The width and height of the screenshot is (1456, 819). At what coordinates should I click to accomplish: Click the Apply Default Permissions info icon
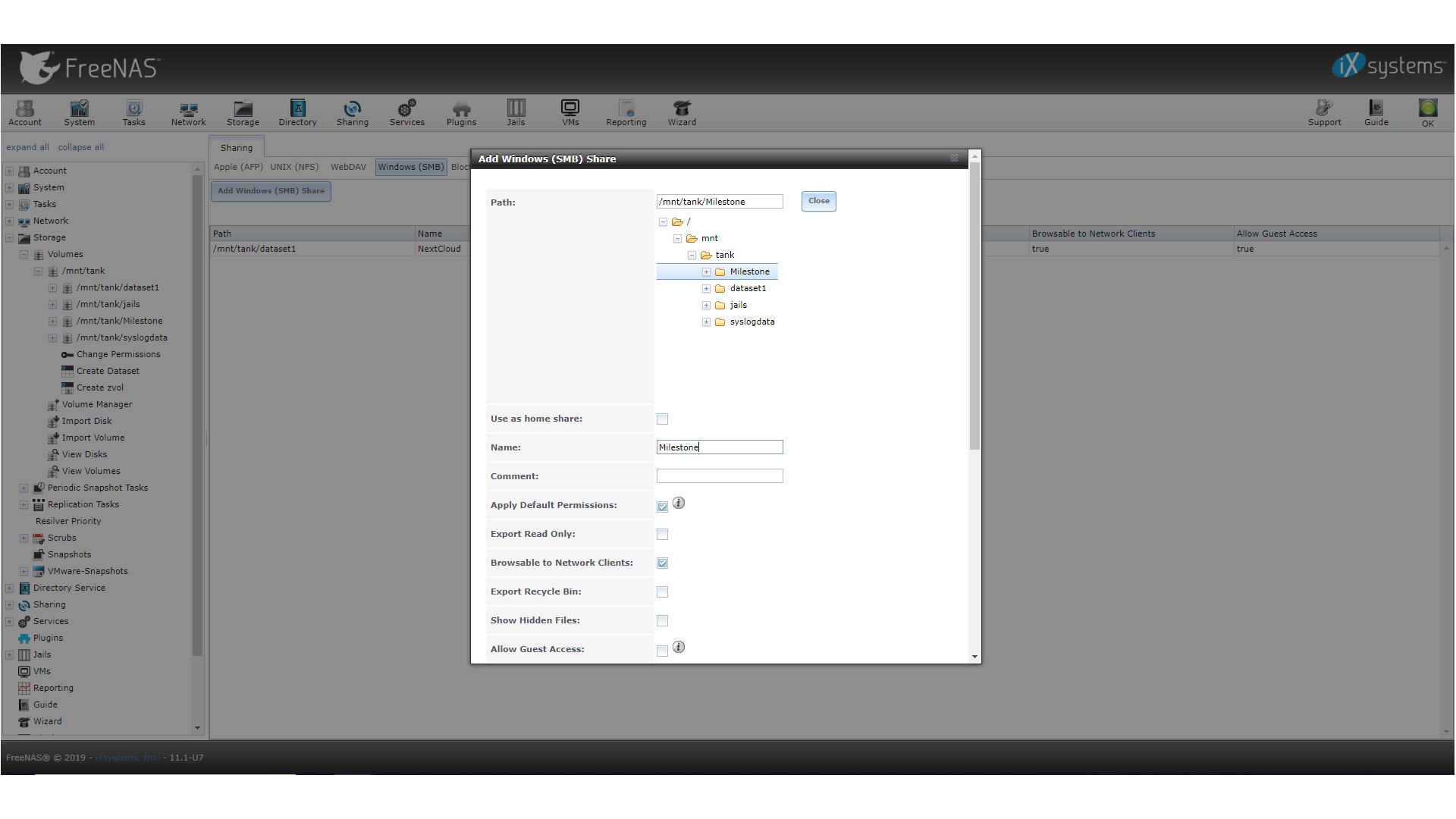click(x=679, y=504)
